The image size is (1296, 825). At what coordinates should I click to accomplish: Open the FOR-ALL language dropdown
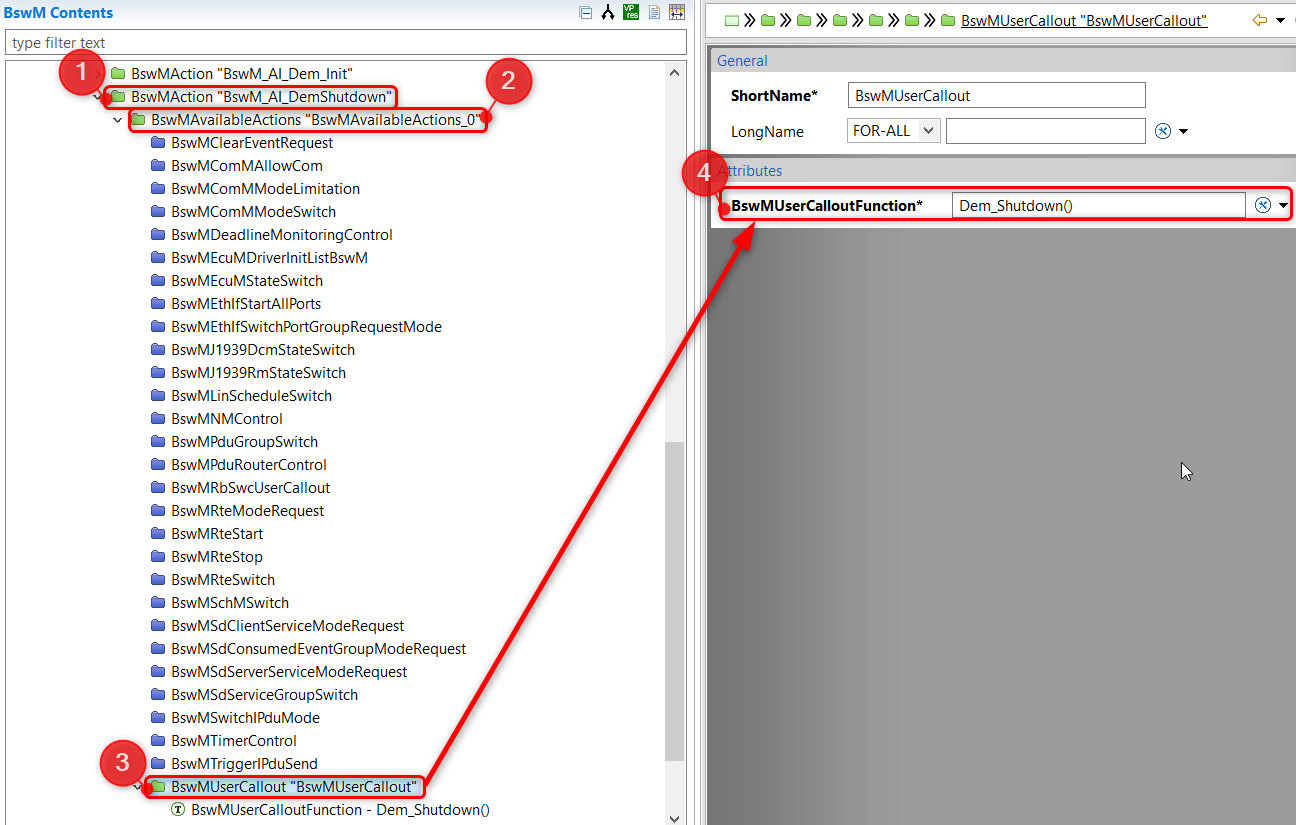pyautogui.click(x=893, y=131)
